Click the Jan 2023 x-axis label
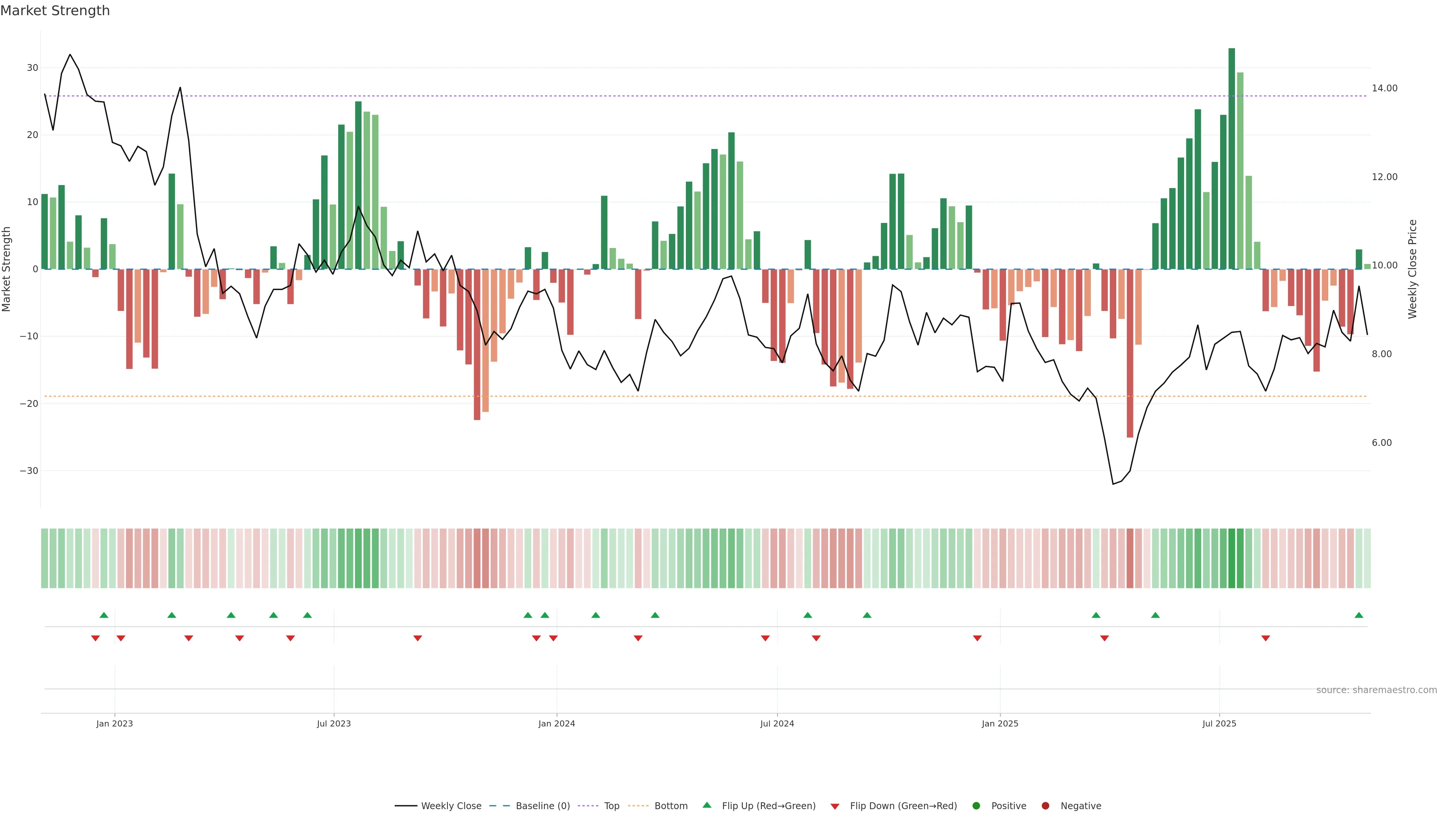Viewport: 1456px width, 819px height. click(x=115, y=723)
